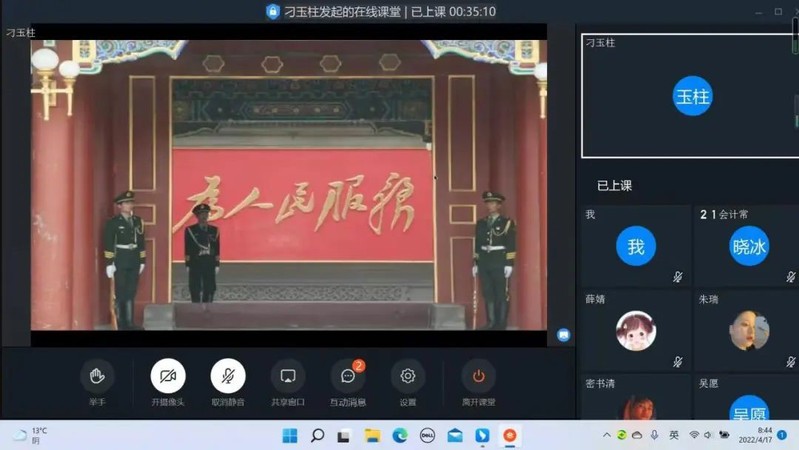Open the taskbar search magnifier
Viewport: 799px width, 450px height.
(317, 435)
